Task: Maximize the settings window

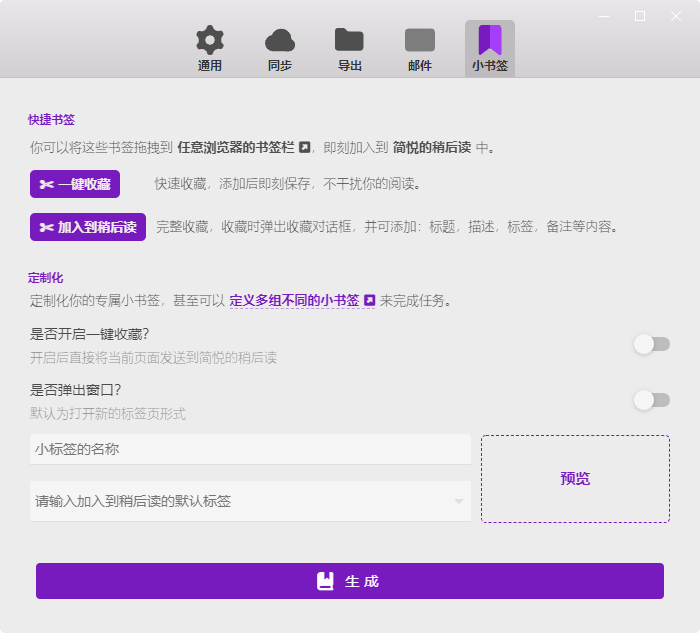Action: pos(640,16)
